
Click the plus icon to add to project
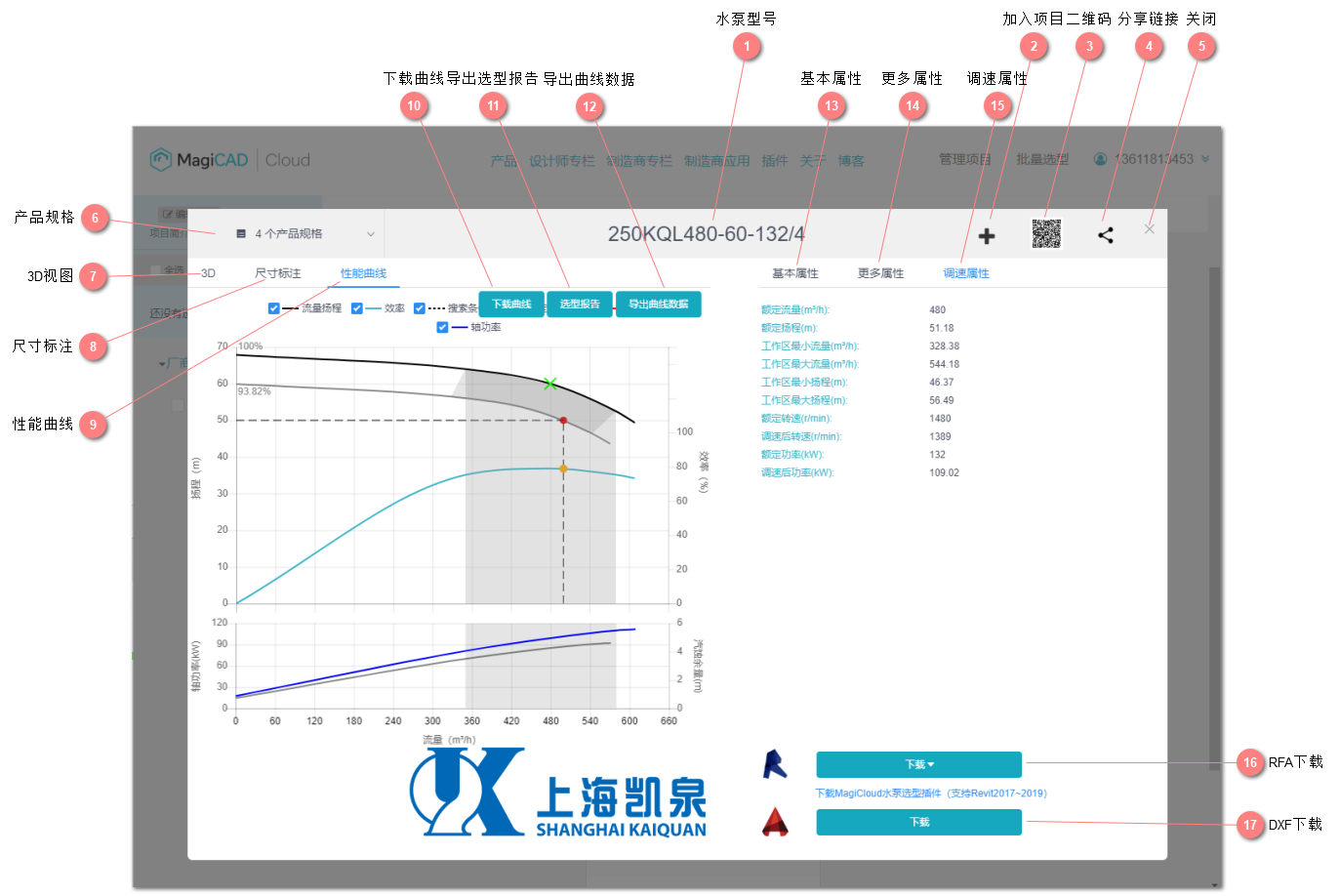[x=987, y=236]
